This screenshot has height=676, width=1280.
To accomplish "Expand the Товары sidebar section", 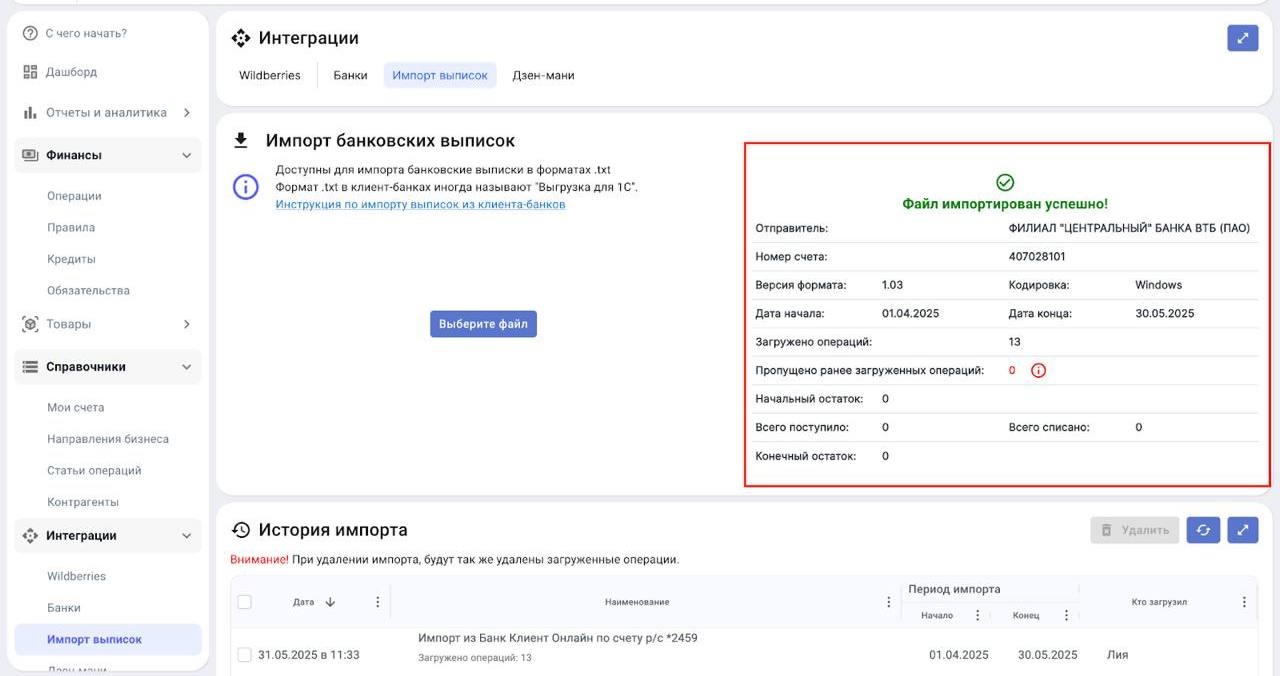I will point(186,324).
